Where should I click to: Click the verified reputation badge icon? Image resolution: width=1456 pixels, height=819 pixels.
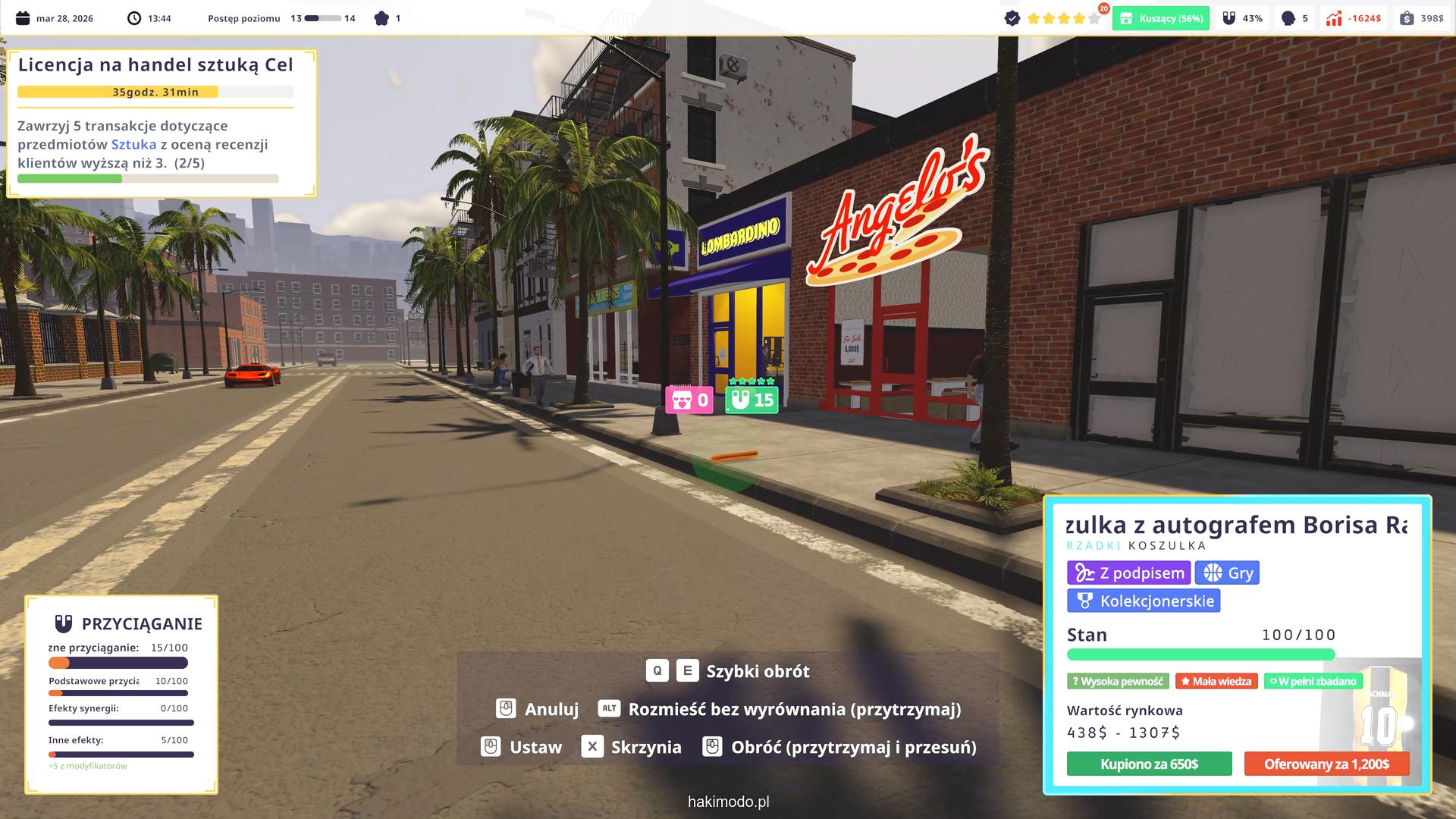pyautogui.click(x=1012, y=18)
